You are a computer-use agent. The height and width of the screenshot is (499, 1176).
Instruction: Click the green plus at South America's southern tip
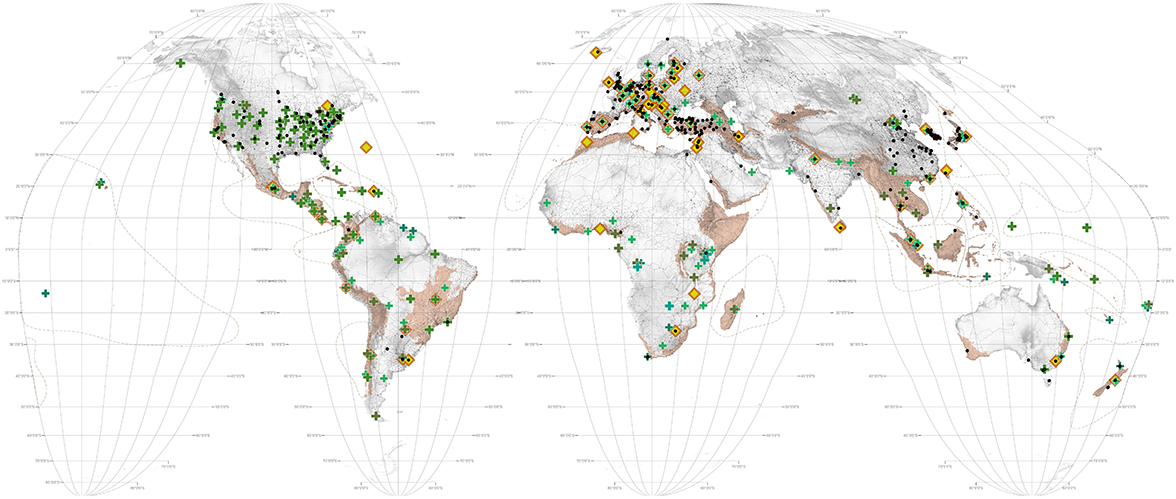pos(376,416)
